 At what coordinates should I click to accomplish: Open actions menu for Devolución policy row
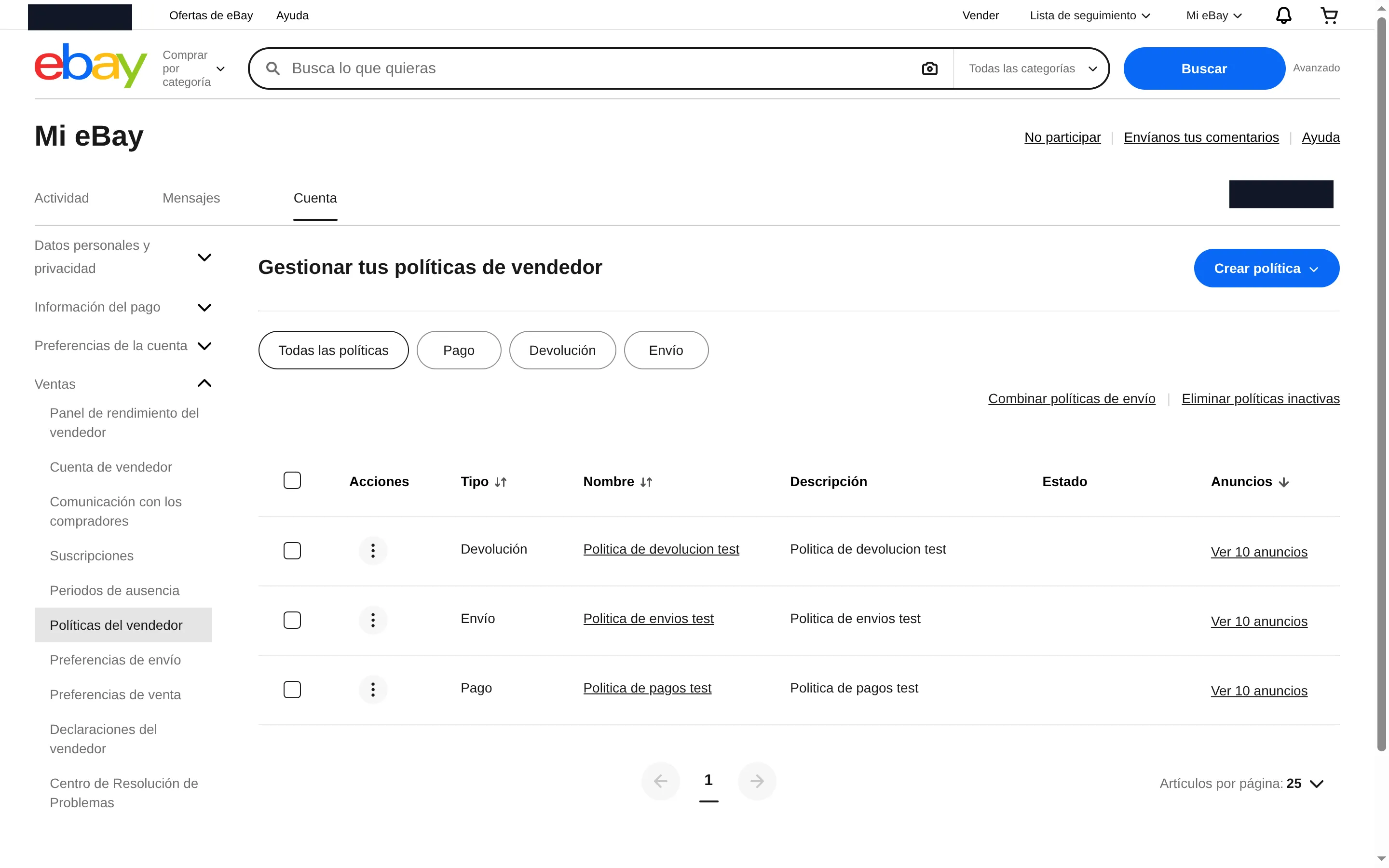point(373,551)
